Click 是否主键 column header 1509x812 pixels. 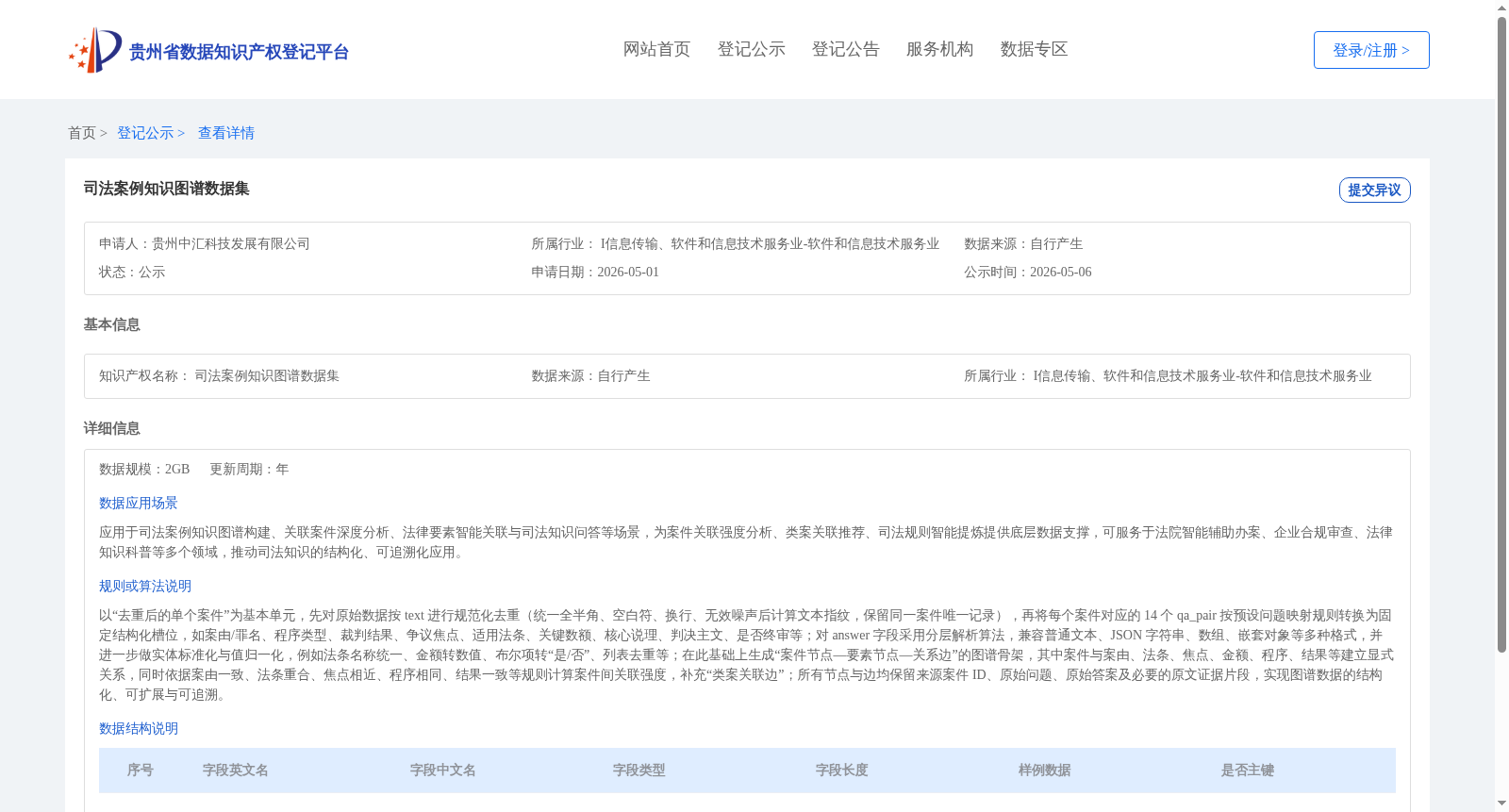tap(1248, 770)
